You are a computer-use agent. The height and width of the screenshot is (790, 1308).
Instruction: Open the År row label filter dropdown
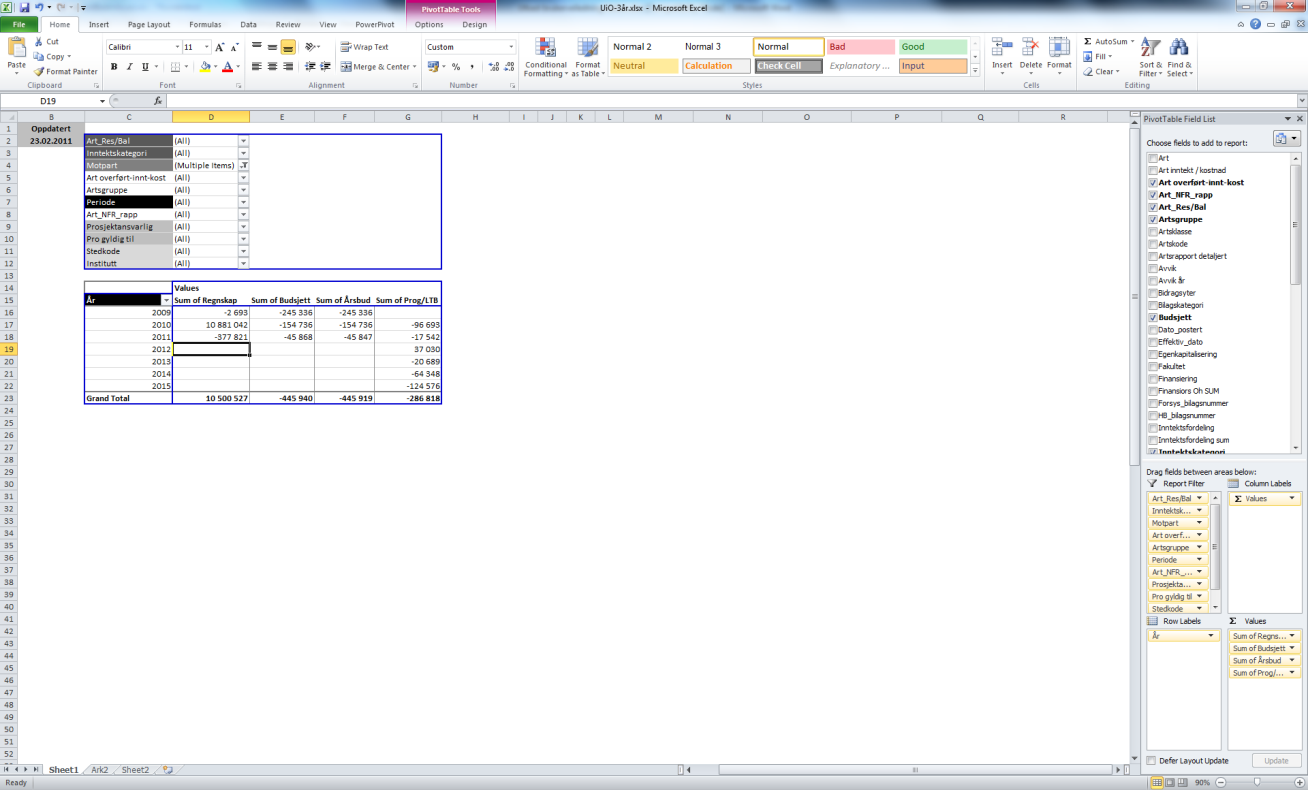[x=166, y=300]
